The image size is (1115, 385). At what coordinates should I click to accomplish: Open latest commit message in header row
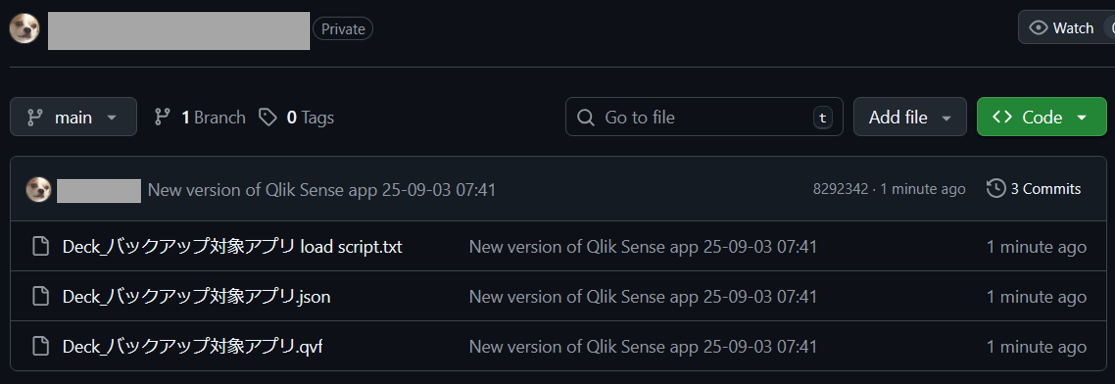point(321,189)
